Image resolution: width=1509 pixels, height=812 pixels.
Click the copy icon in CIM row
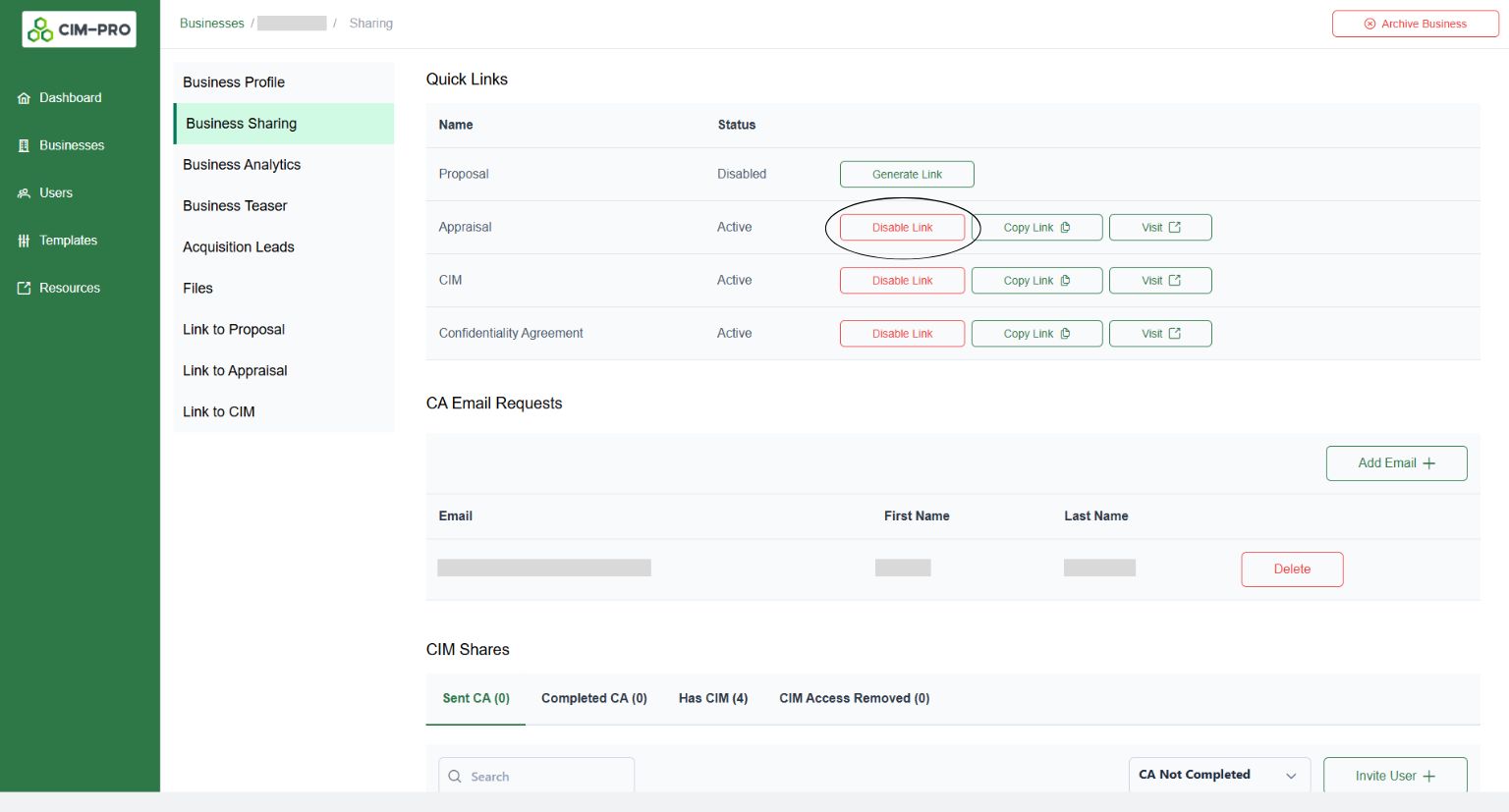(1065, 280)
